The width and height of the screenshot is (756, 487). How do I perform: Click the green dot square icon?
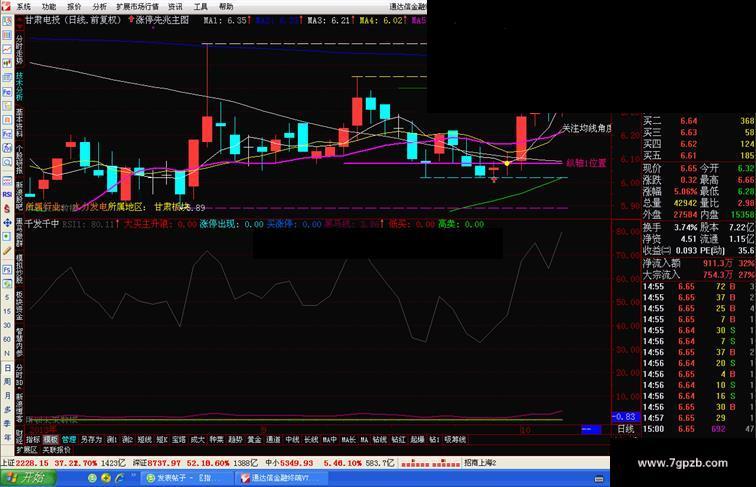(x=7, y=237)
